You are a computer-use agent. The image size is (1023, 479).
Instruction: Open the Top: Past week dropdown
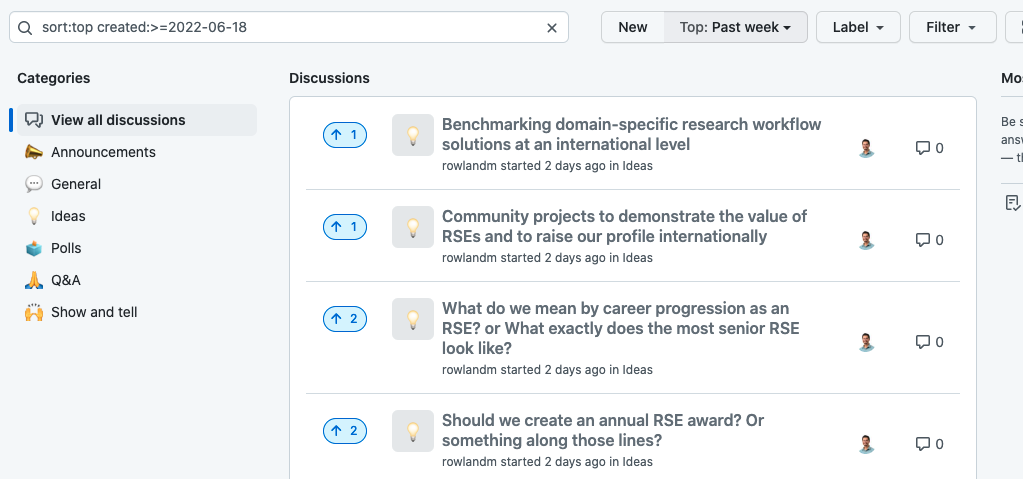pyautogui.click(x=735, y=27)
